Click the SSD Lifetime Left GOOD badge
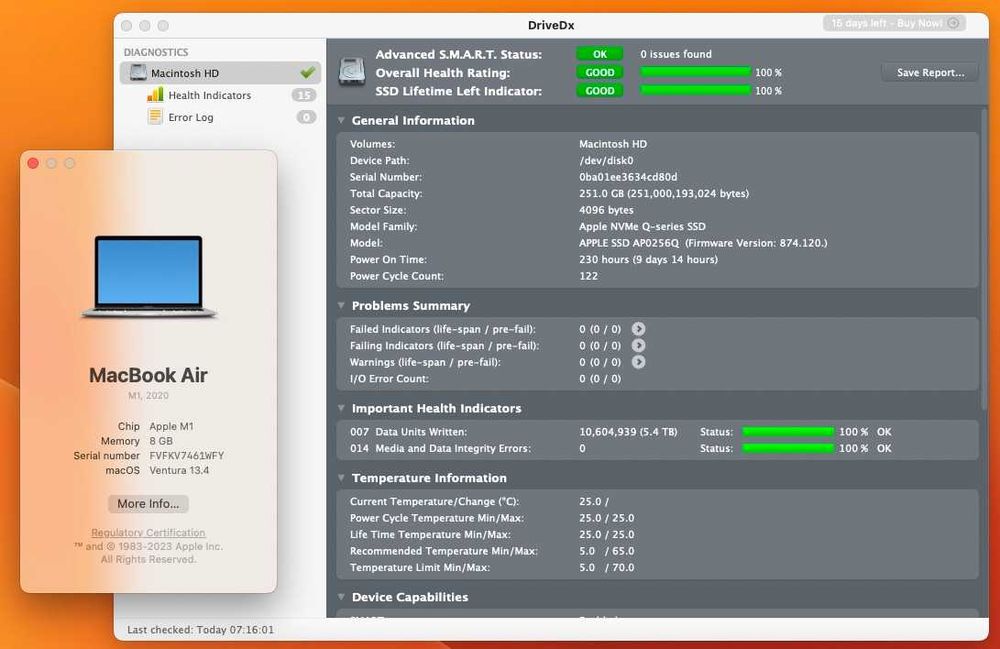 coord(599,91)
